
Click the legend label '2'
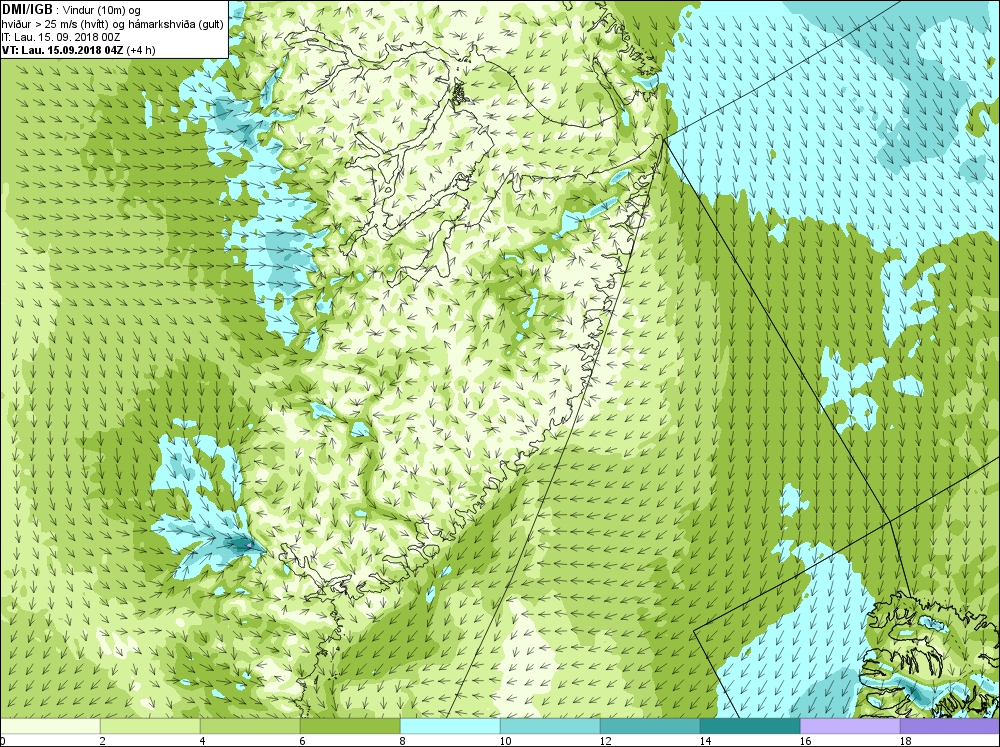coord(103,741)
